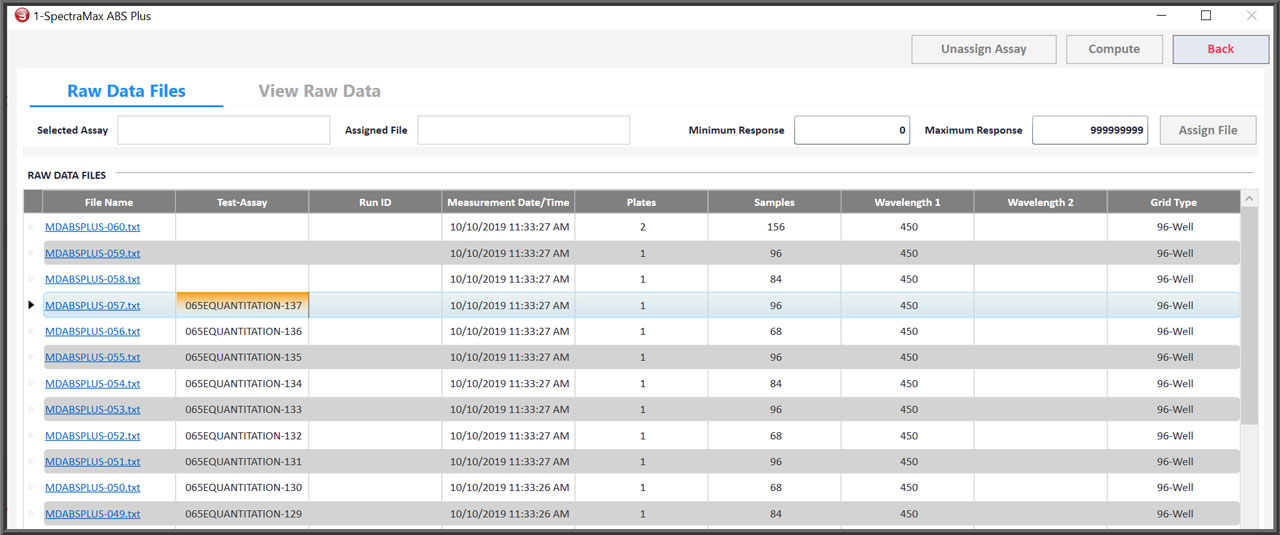Select the 065EQUANTITATION-129 test-assay cell

pos(242,514)
